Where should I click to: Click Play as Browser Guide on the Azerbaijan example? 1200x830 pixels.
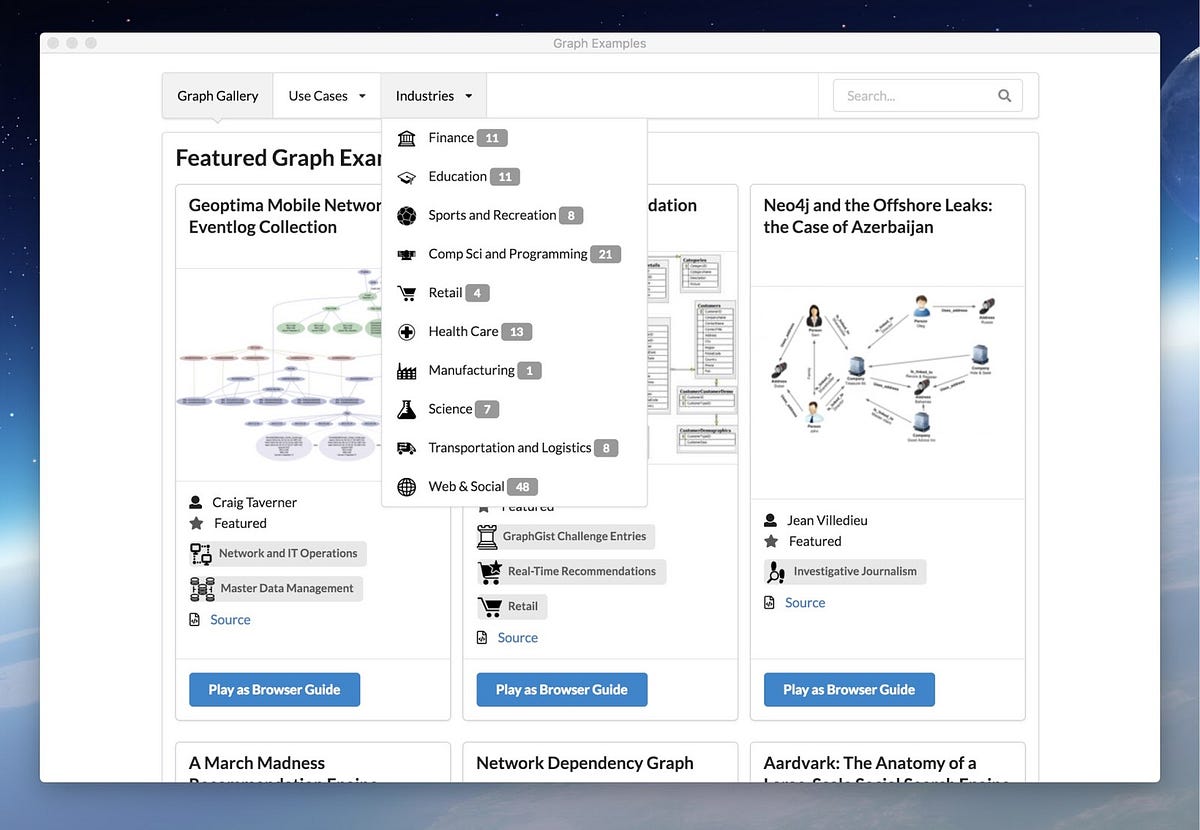848,689
